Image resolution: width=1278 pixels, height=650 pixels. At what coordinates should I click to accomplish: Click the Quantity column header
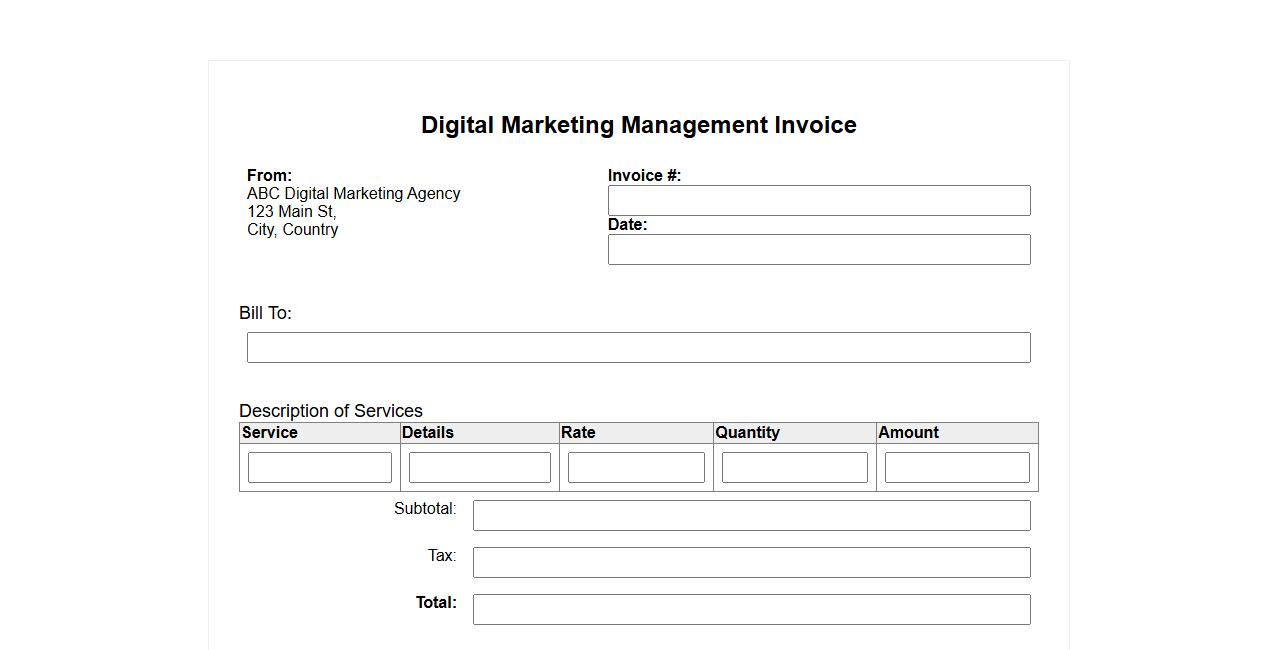tap(747, 433)
